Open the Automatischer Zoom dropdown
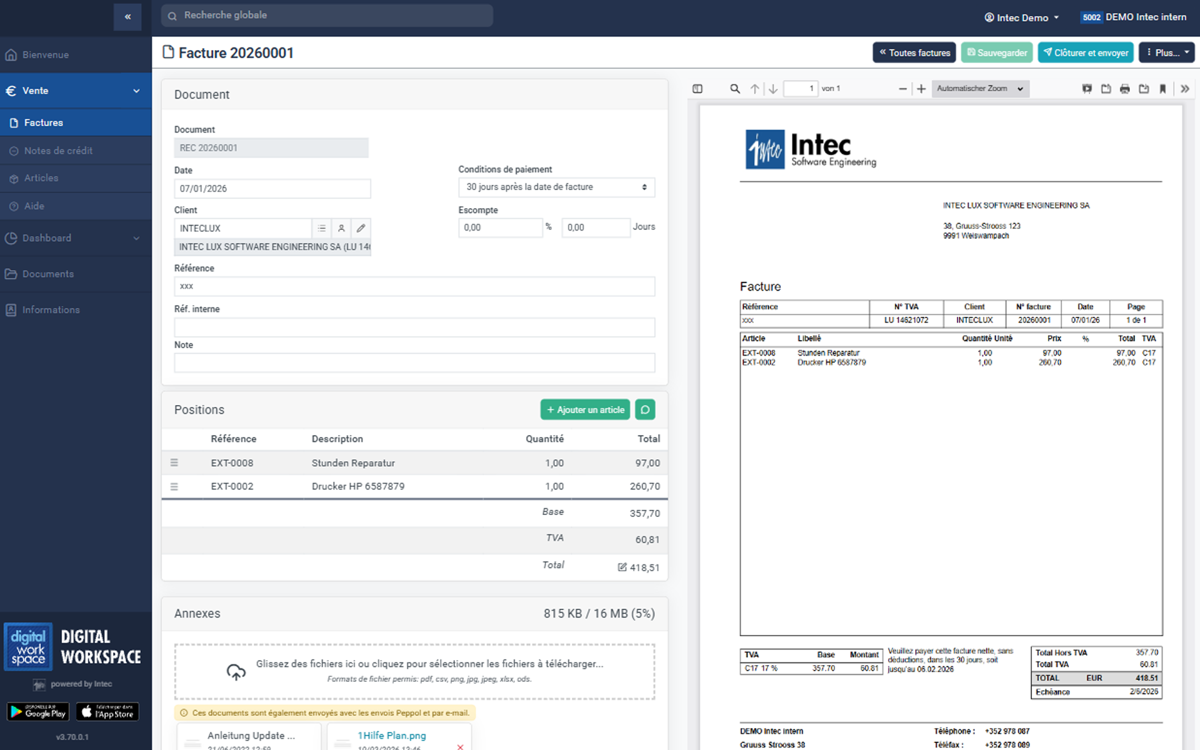 click(x=980, y=89)
